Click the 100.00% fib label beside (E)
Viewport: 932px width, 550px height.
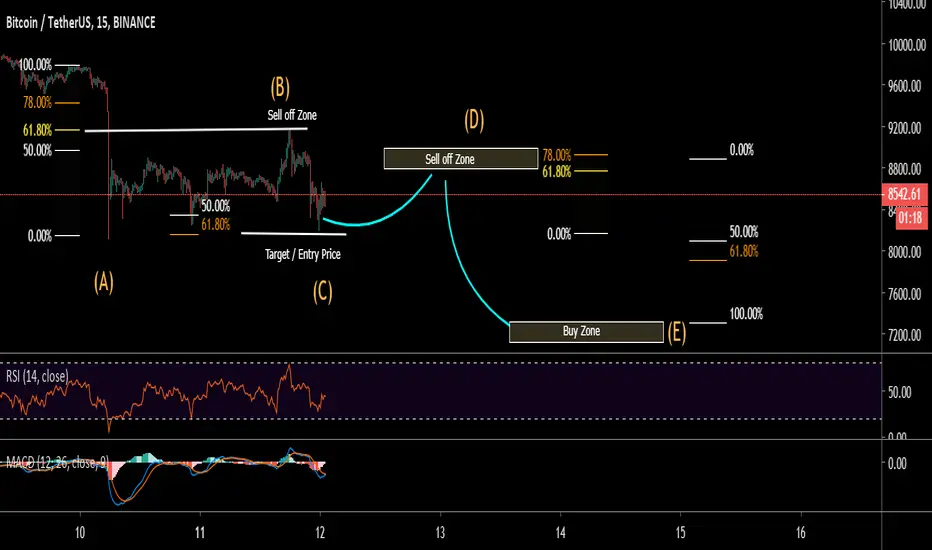pyautogui.click(x=746, y=314)
